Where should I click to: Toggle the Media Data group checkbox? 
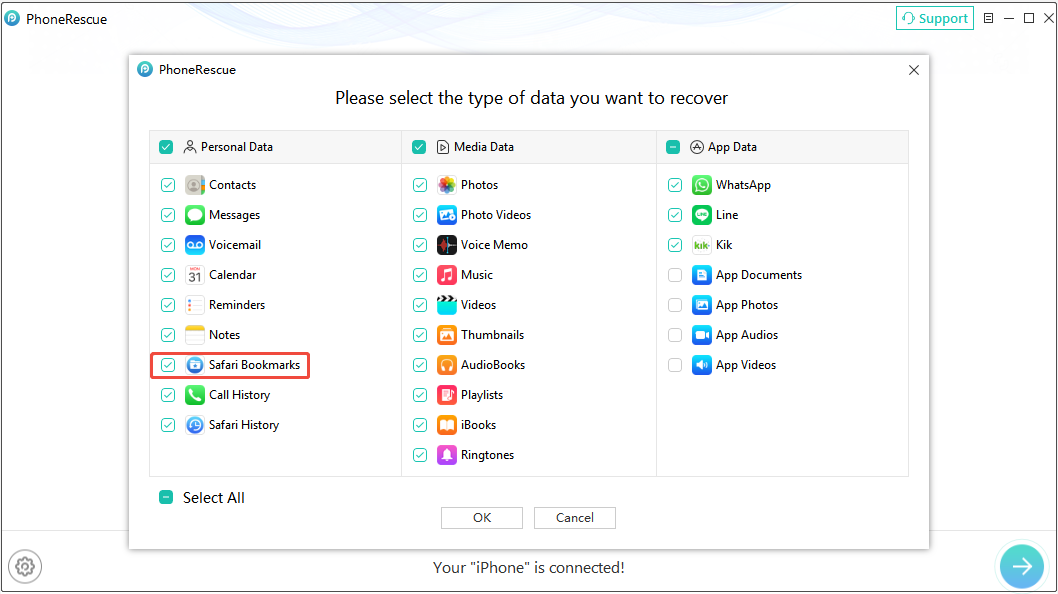(x=419, y=147)
